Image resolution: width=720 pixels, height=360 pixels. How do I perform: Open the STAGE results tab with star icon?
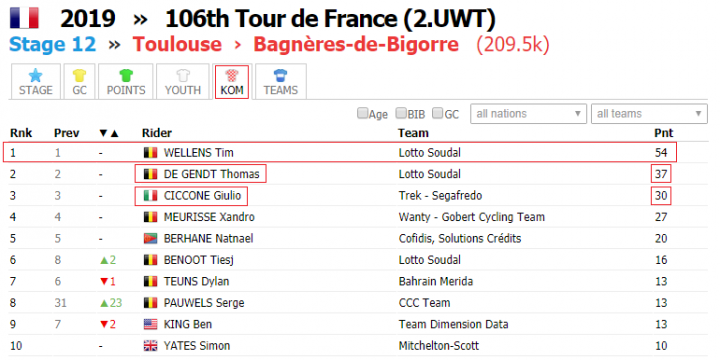click(35, 82)
